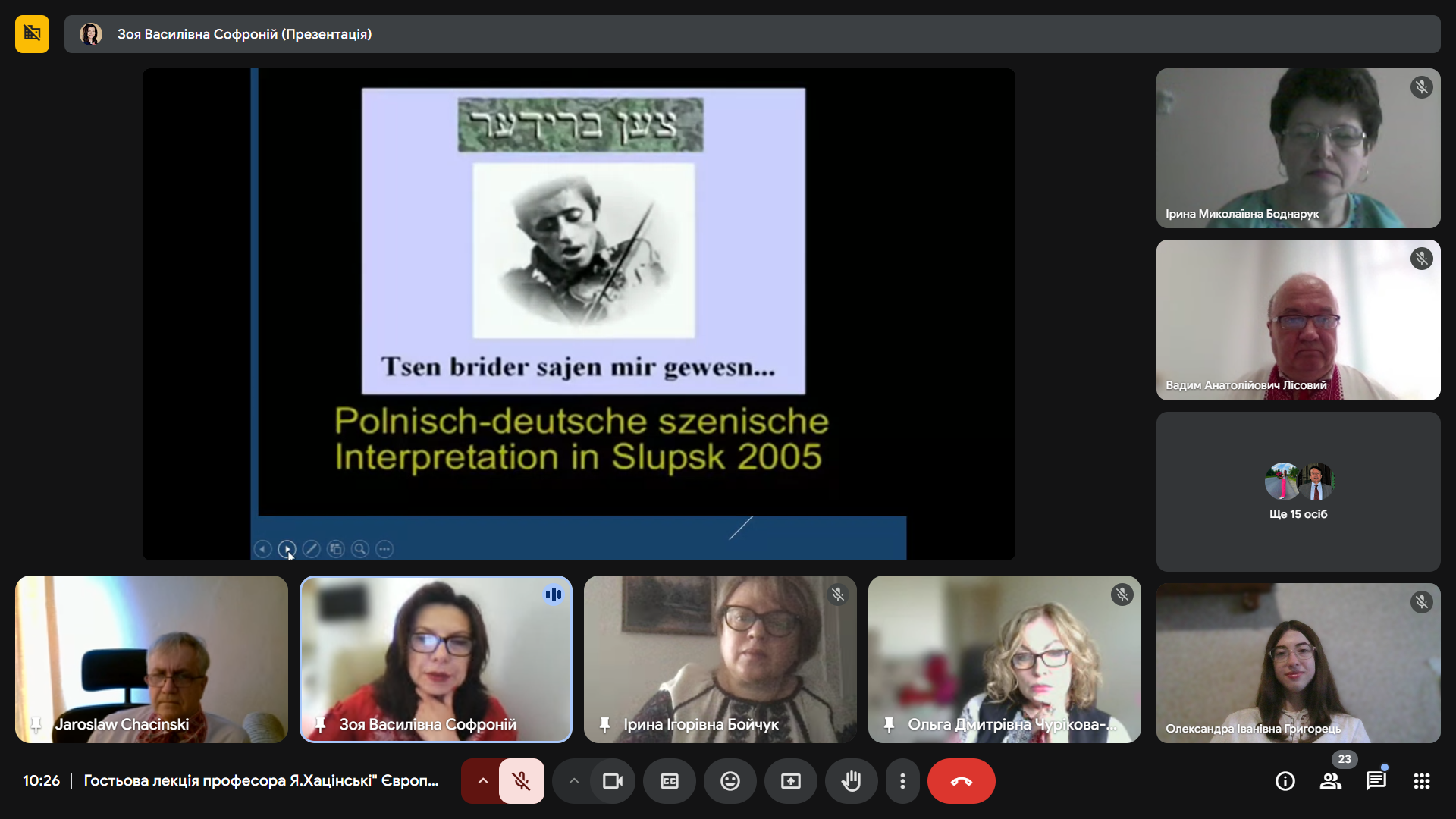1456x819 pixels.
Task: Open the emoji reactions button
Action: tap(730, 781)
